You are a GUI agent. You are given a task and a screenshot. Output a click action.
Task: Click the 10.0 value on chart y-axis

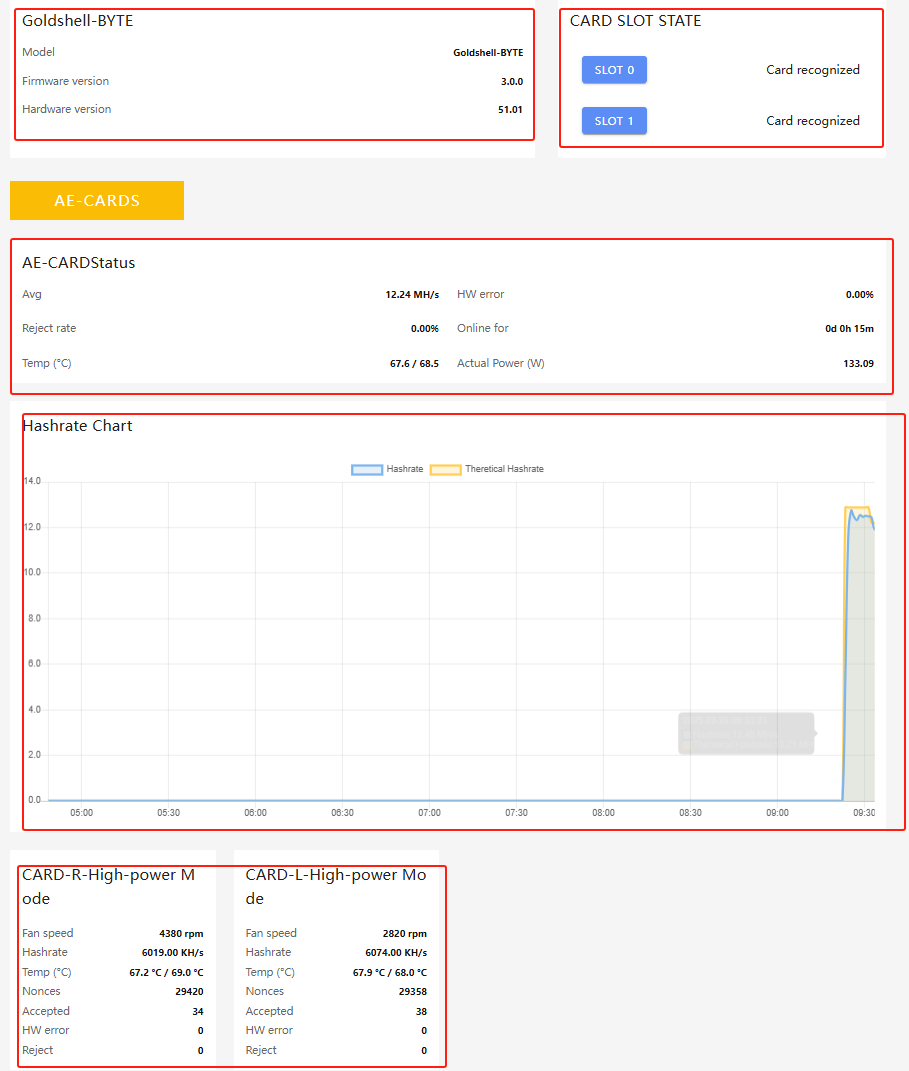tap(33, 572)
